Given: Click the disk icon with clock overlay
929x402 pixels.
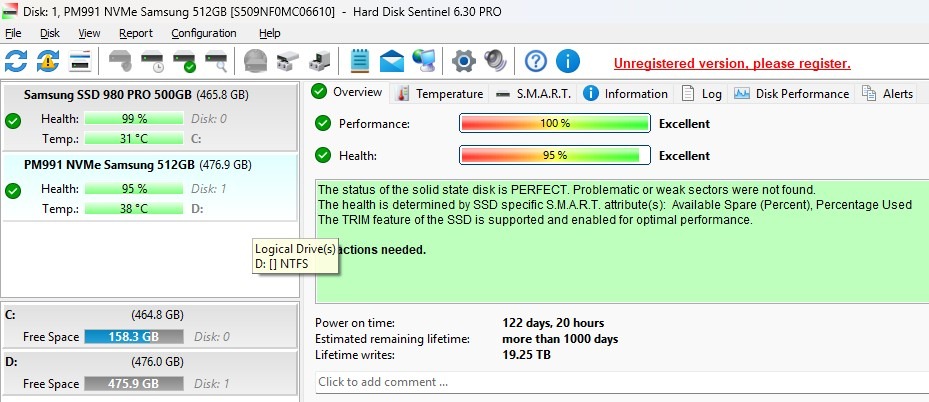Looking at the screenshot, I should pos(152,62).
